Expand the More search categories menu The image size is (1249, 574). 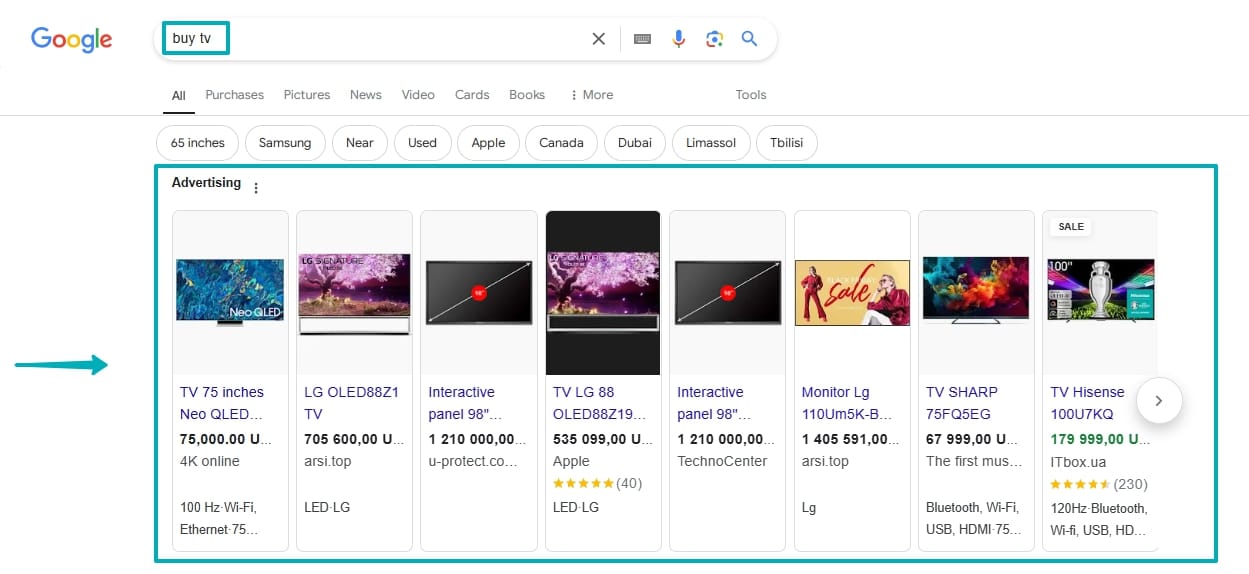pyautogui.click(x=591, y=95)
